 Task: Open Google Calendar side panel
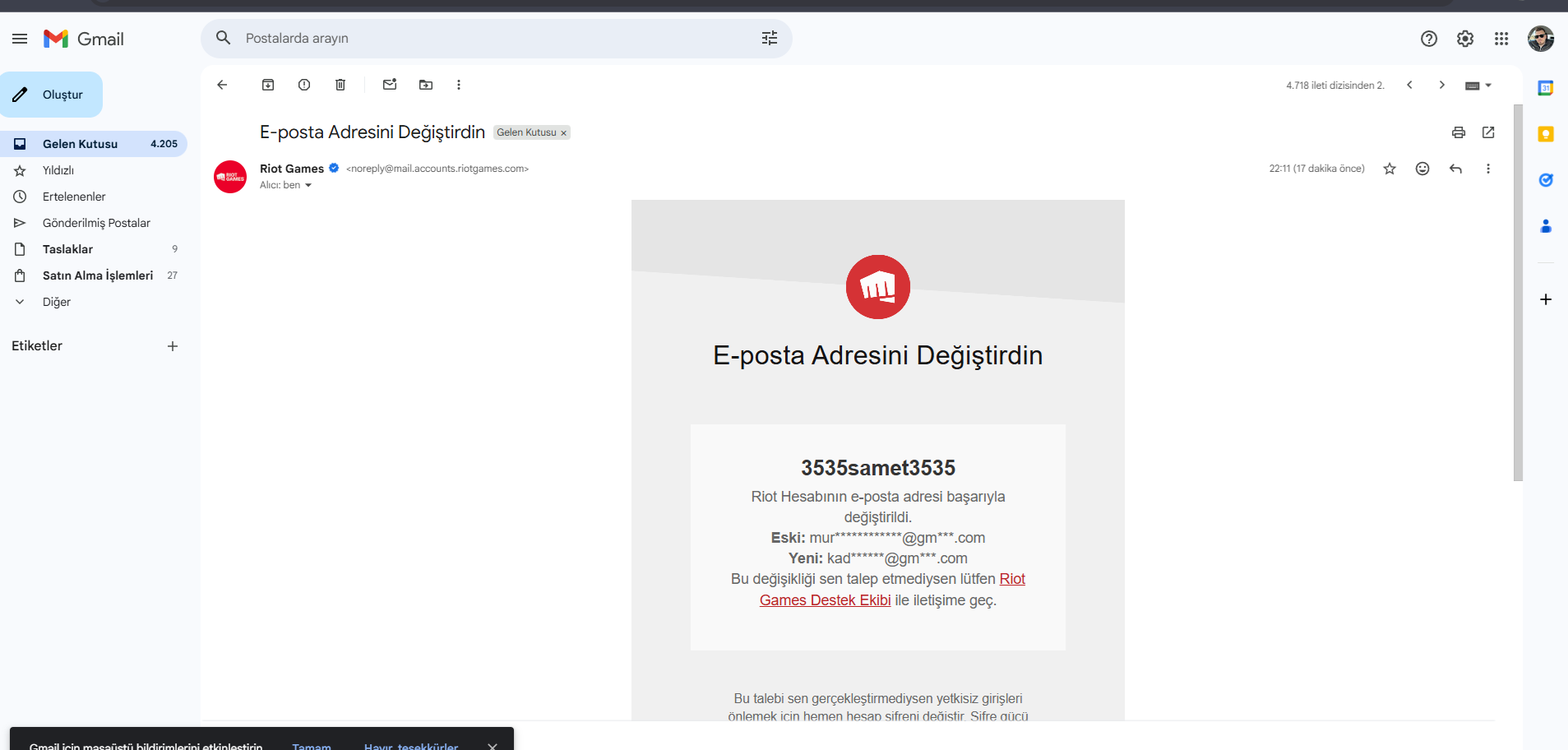(x=1546, y=88)
